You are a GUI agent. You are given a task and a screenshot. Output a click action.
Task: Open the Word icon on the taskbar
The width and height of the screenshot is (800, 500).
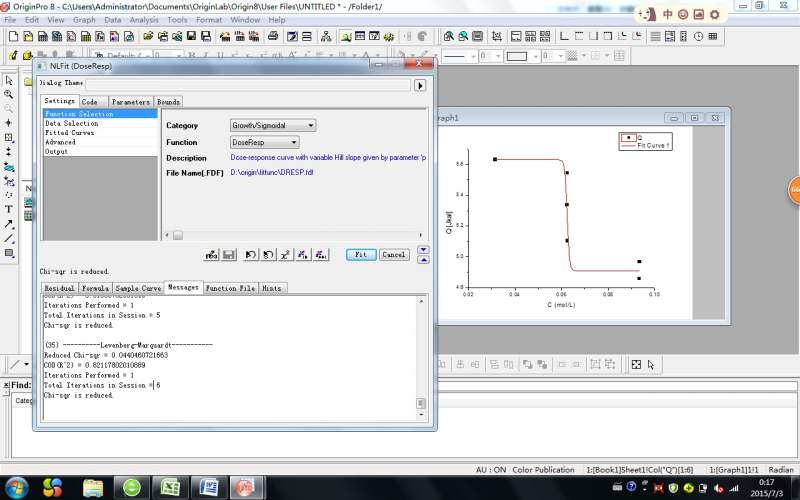click(x=208, y=488)
